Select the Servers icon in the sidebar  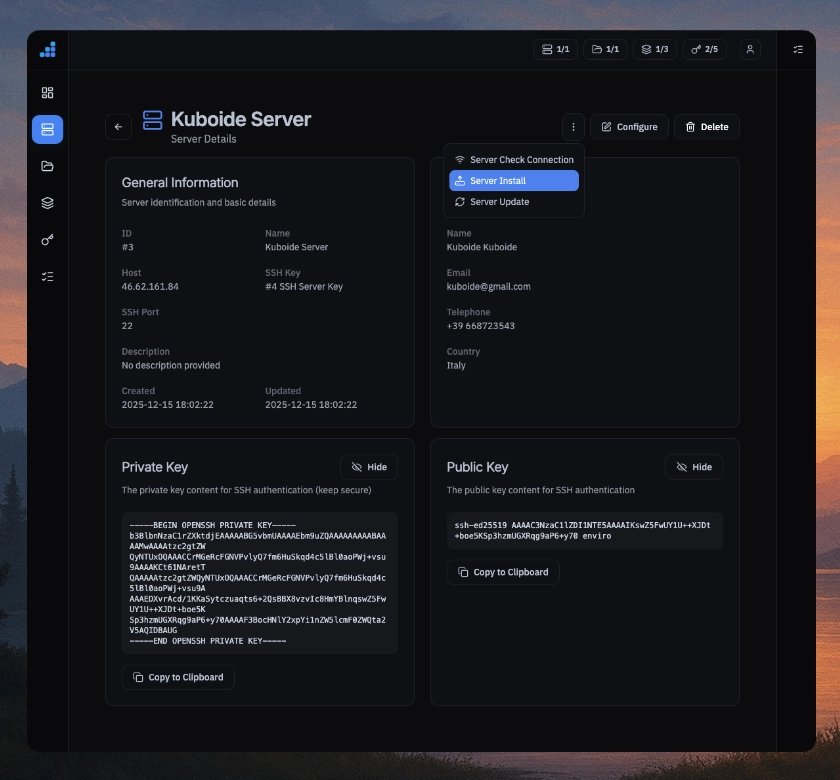click(47, 129)
